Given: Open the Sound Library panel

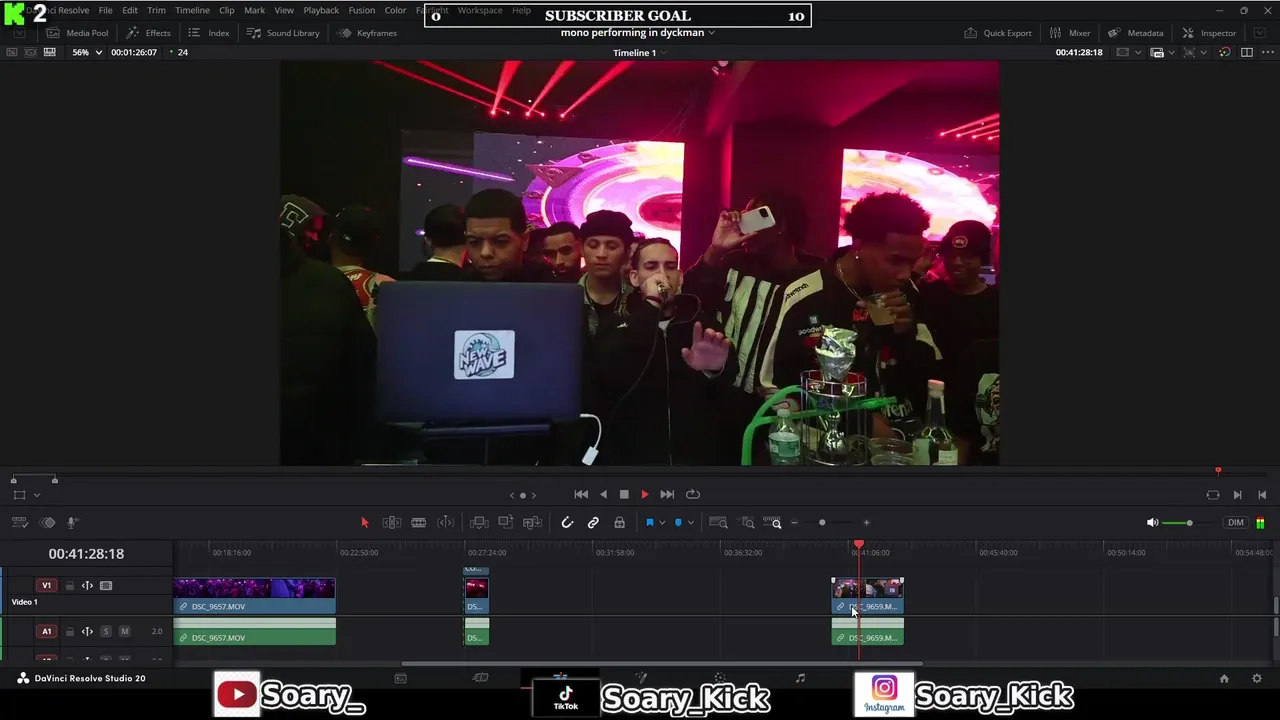Looking at the screenshot, I should (x=283, y=33).
